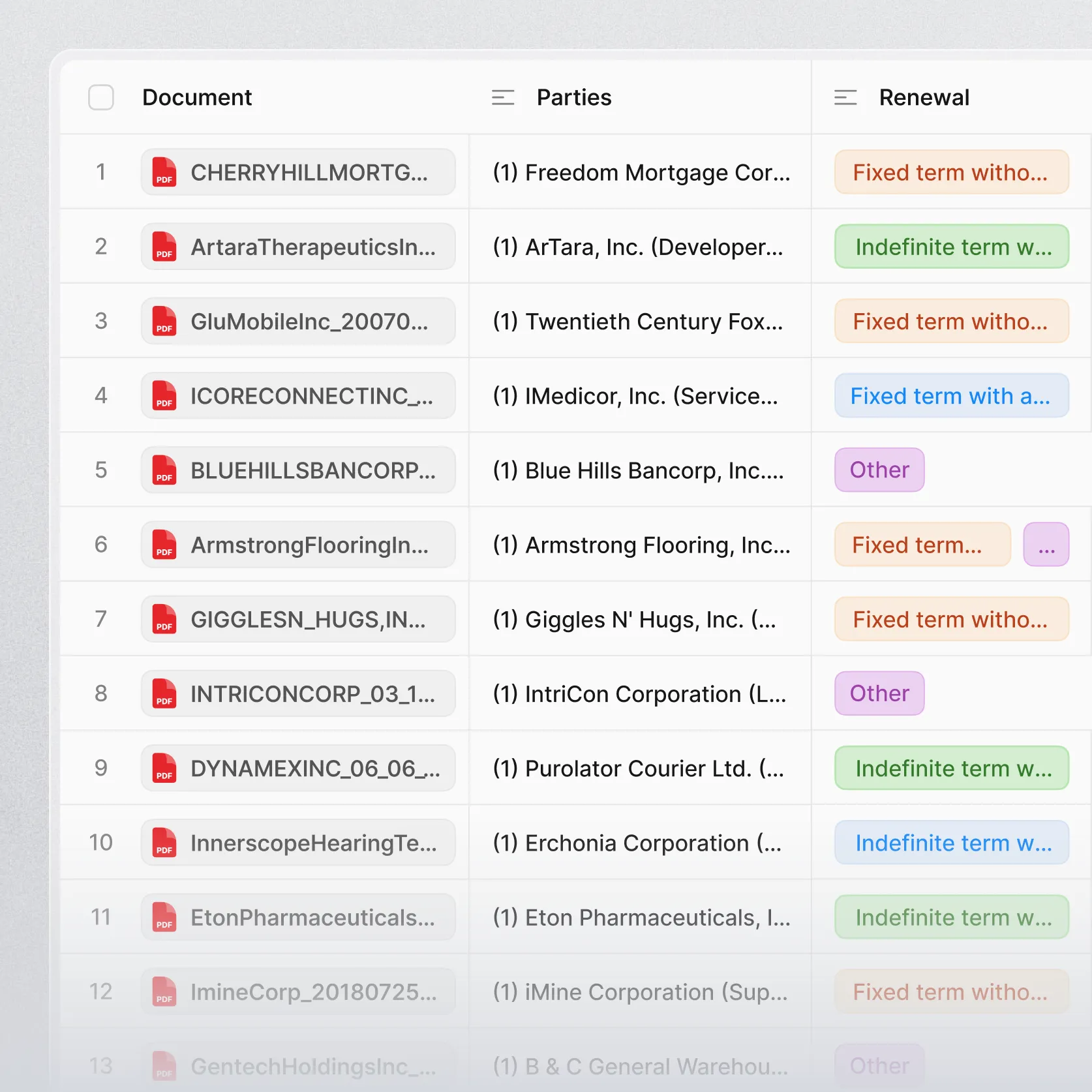Click the Parties column header label
The height and width of the screenshot is (1092, 1092).
point(574,97)
